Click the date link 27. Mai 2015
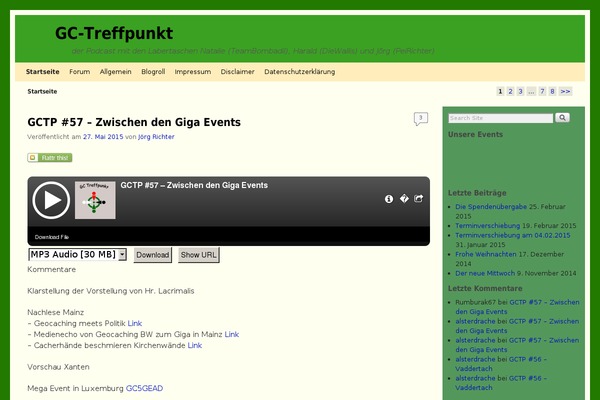This screenshot has width=600, height=400. click(103, 137)
